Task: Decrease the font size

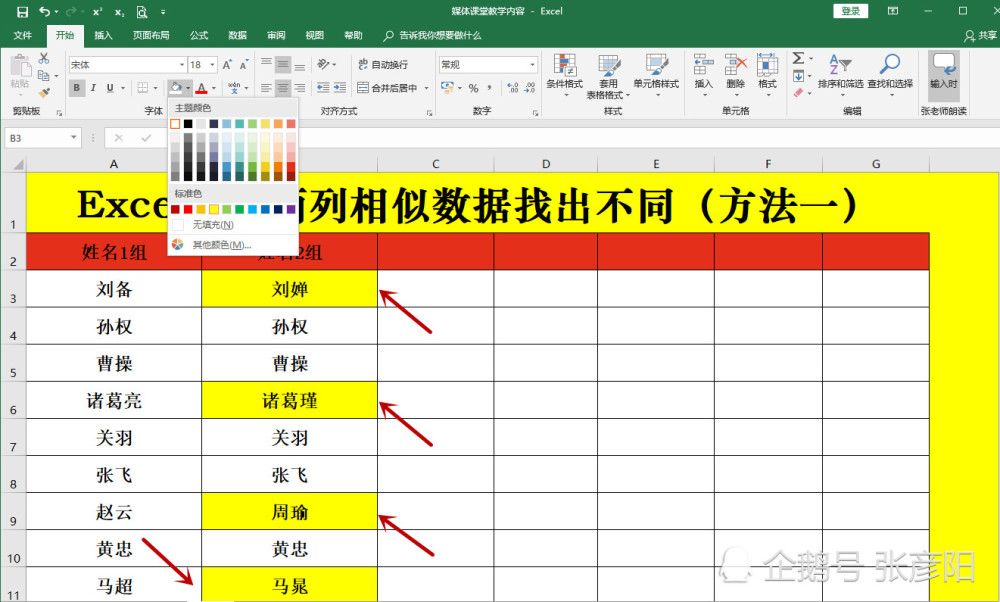Action: click(x=244, y=64)
